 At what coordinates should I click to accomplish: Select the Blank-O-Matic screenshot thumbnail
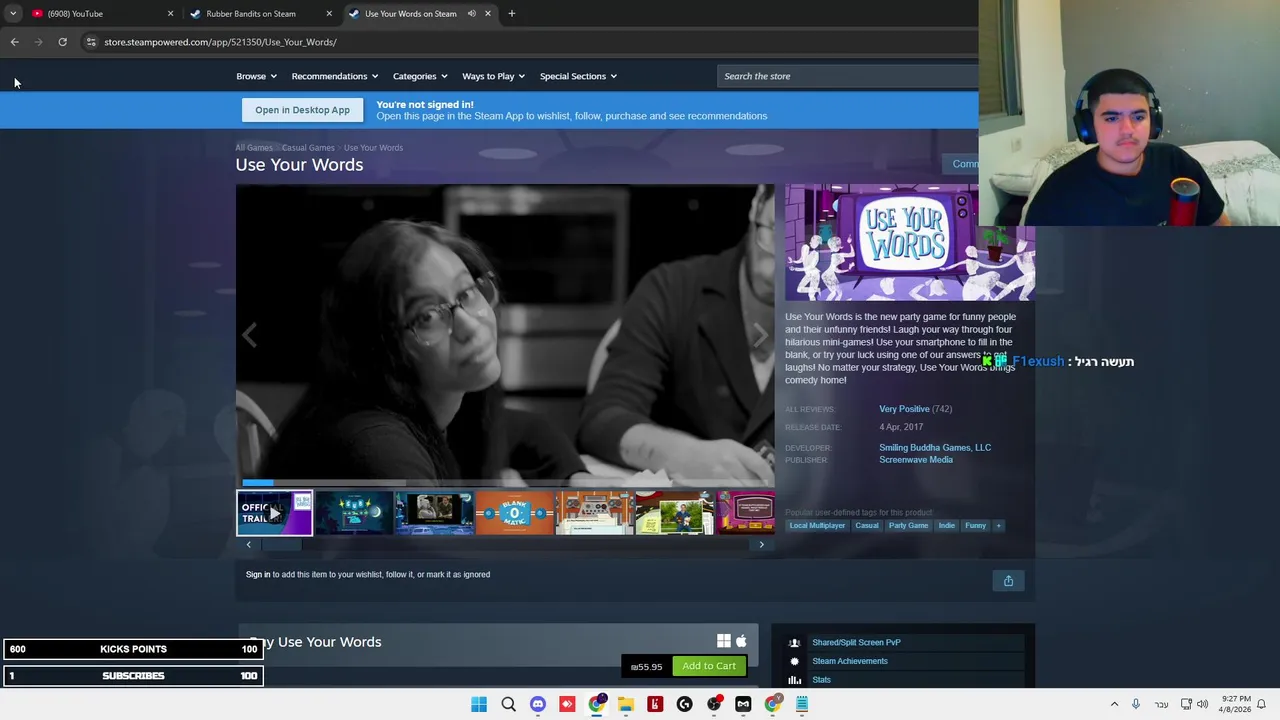pyautogui.click(x=514, y=513)
